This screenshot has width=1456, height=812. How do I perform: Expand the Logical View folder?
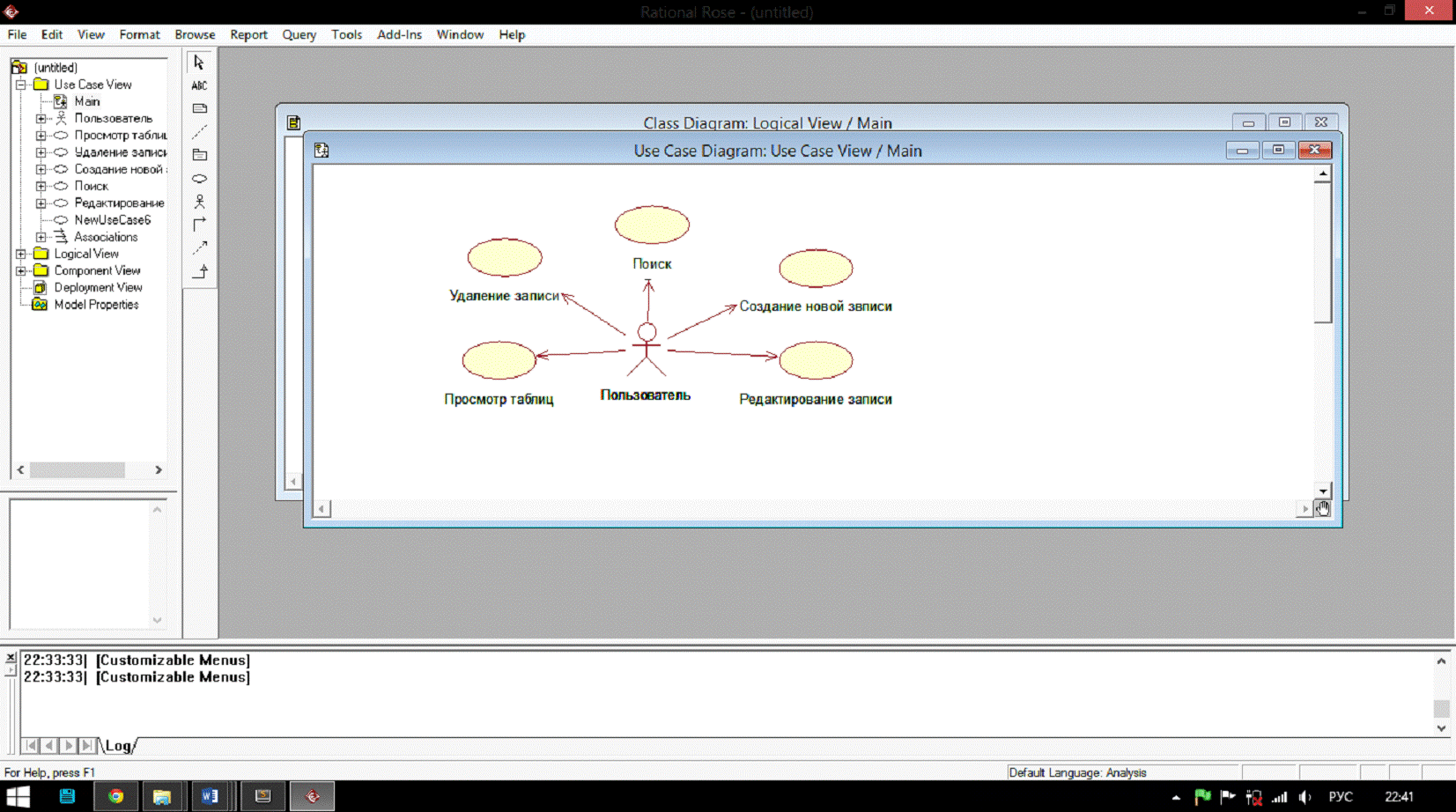(21, 254)
